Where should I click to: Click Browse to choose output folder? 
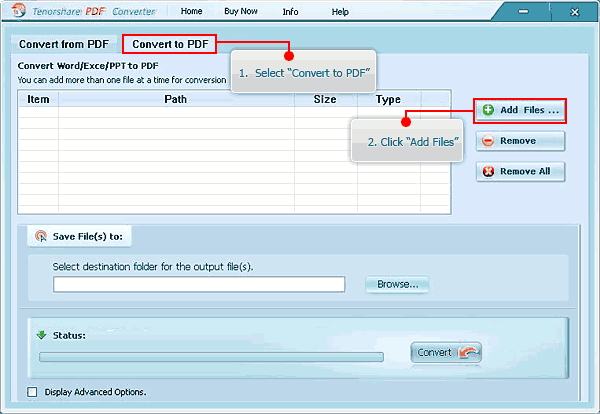click(397, 284)
